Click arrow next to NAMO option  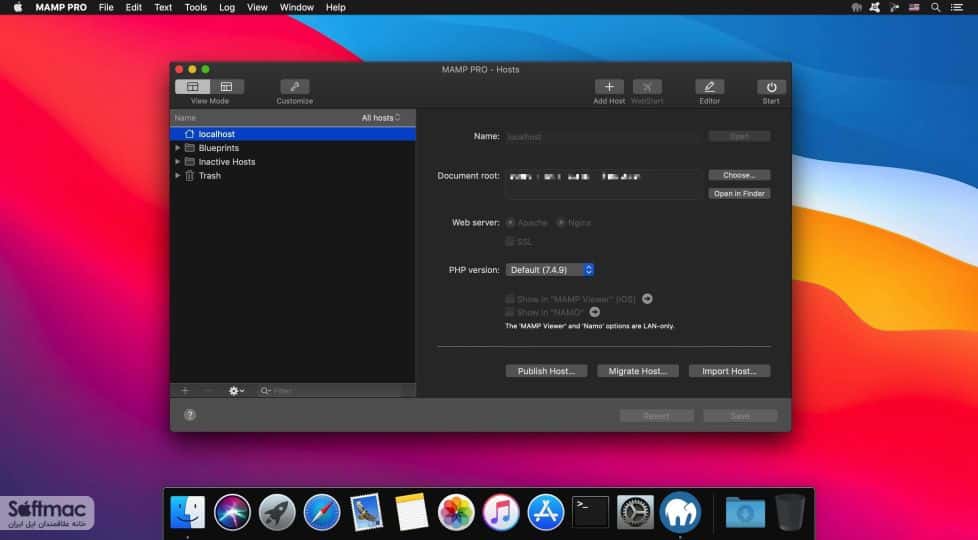[594, 312]
